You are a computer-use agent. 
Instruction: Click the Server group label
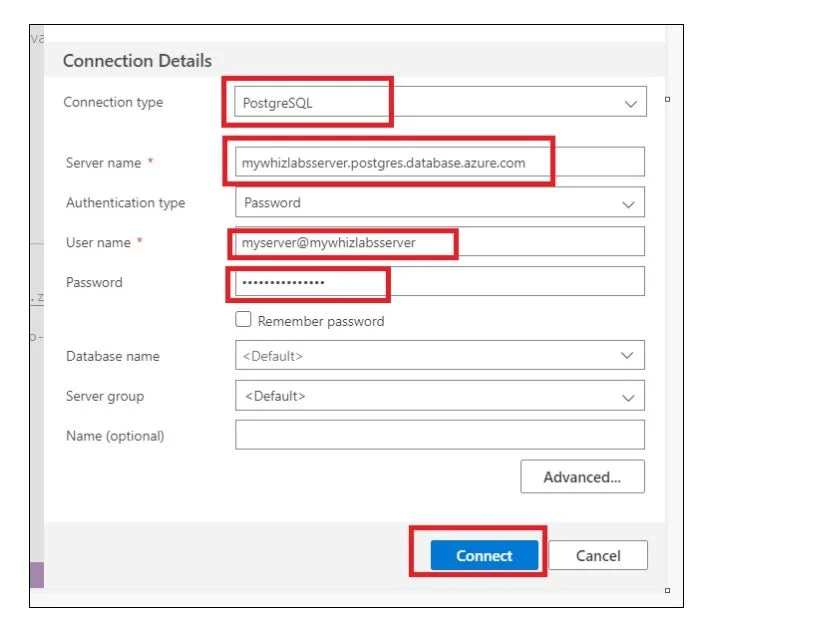105,396
